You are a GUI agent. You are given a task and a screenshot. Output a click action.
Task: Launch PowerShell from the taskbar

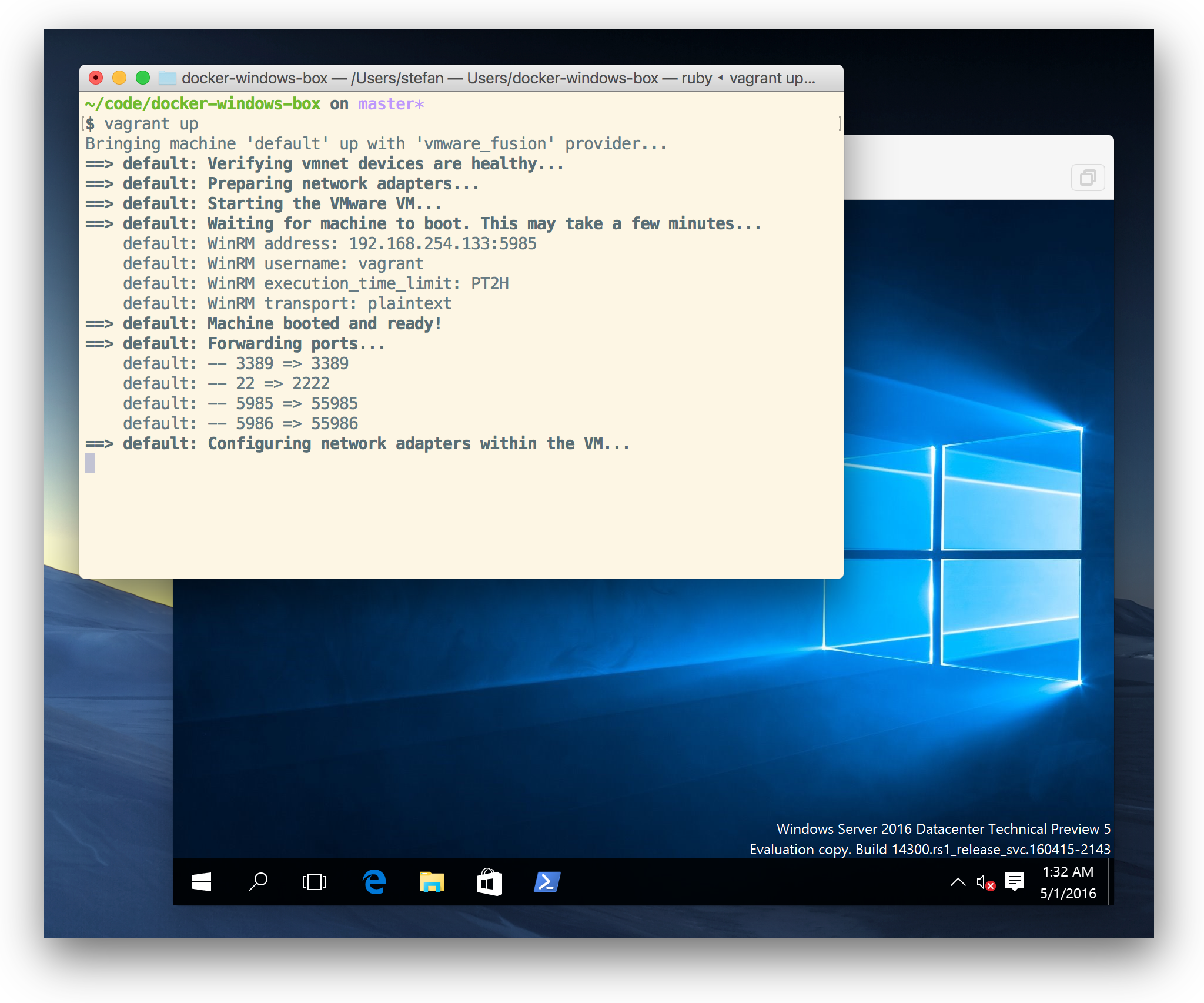[546, 882]
